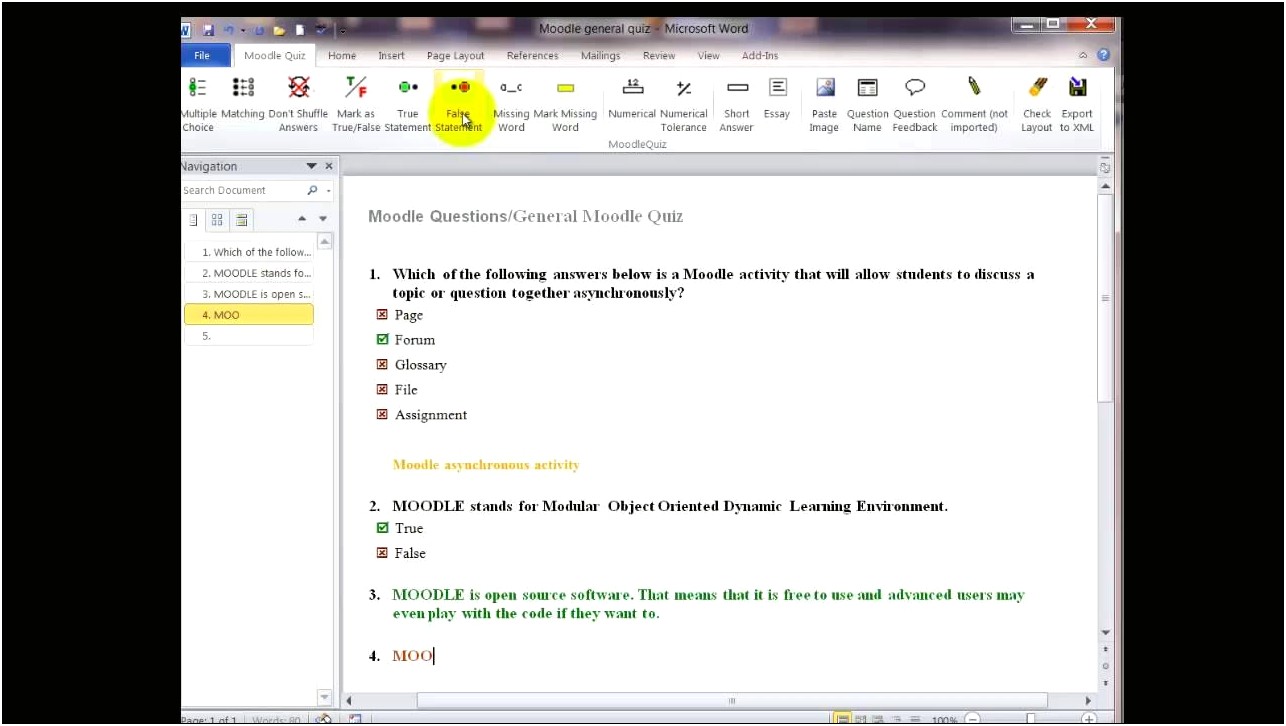Select empty heading '5.' in Navigation pane
The height and width of the screenshot is (726, 1286).
(249, 336)
